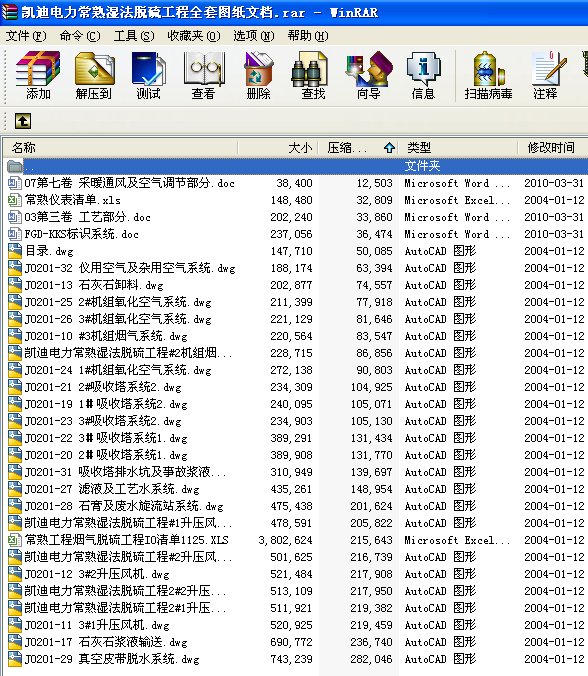This screenshot has height=676, width=588.
Task: Select file J0201-27 滤液及工艺水系统.dwg
Action: 112,489
